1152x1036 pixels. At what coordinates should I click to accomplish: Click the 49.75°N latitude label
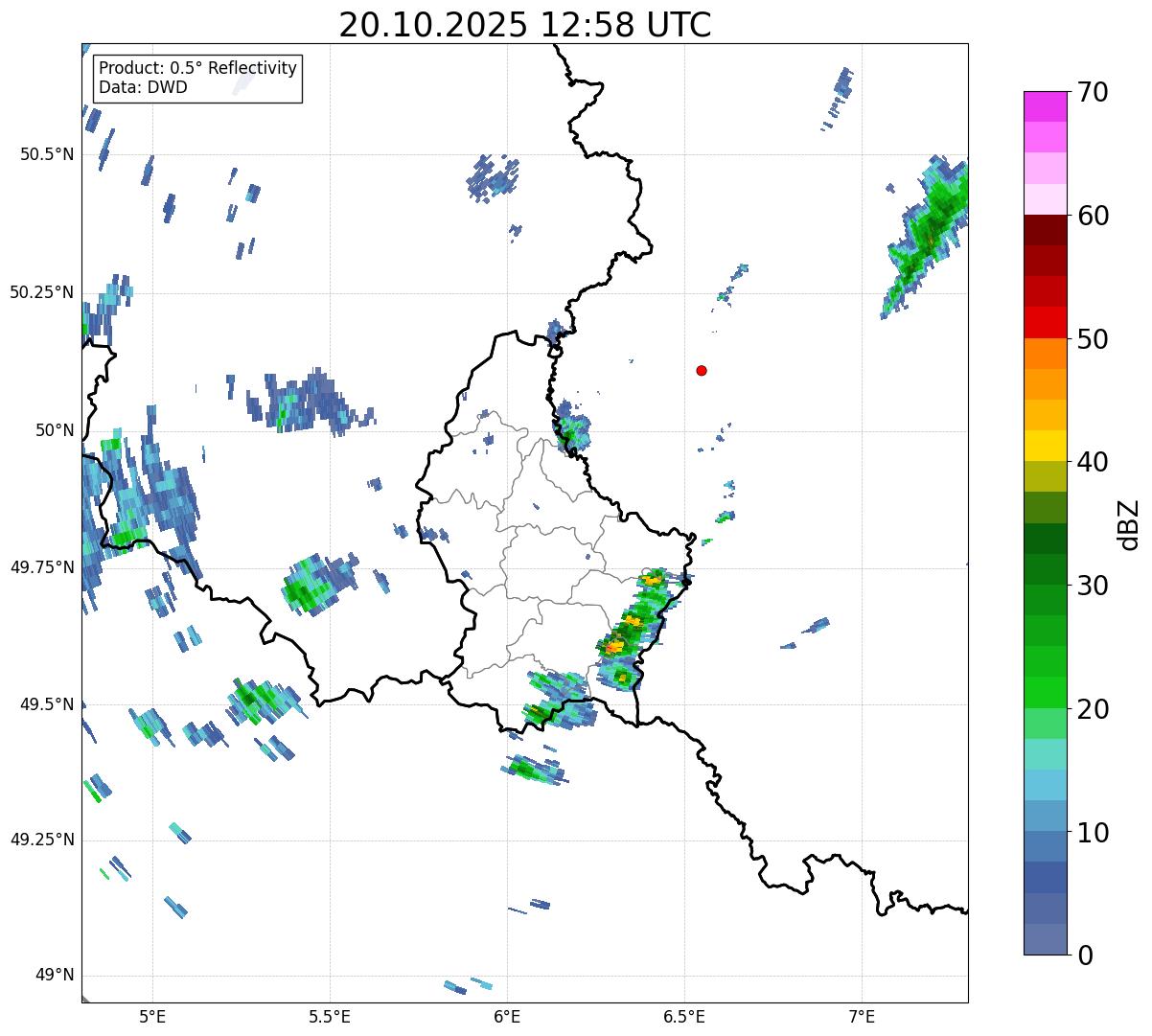tap(41, 567)
